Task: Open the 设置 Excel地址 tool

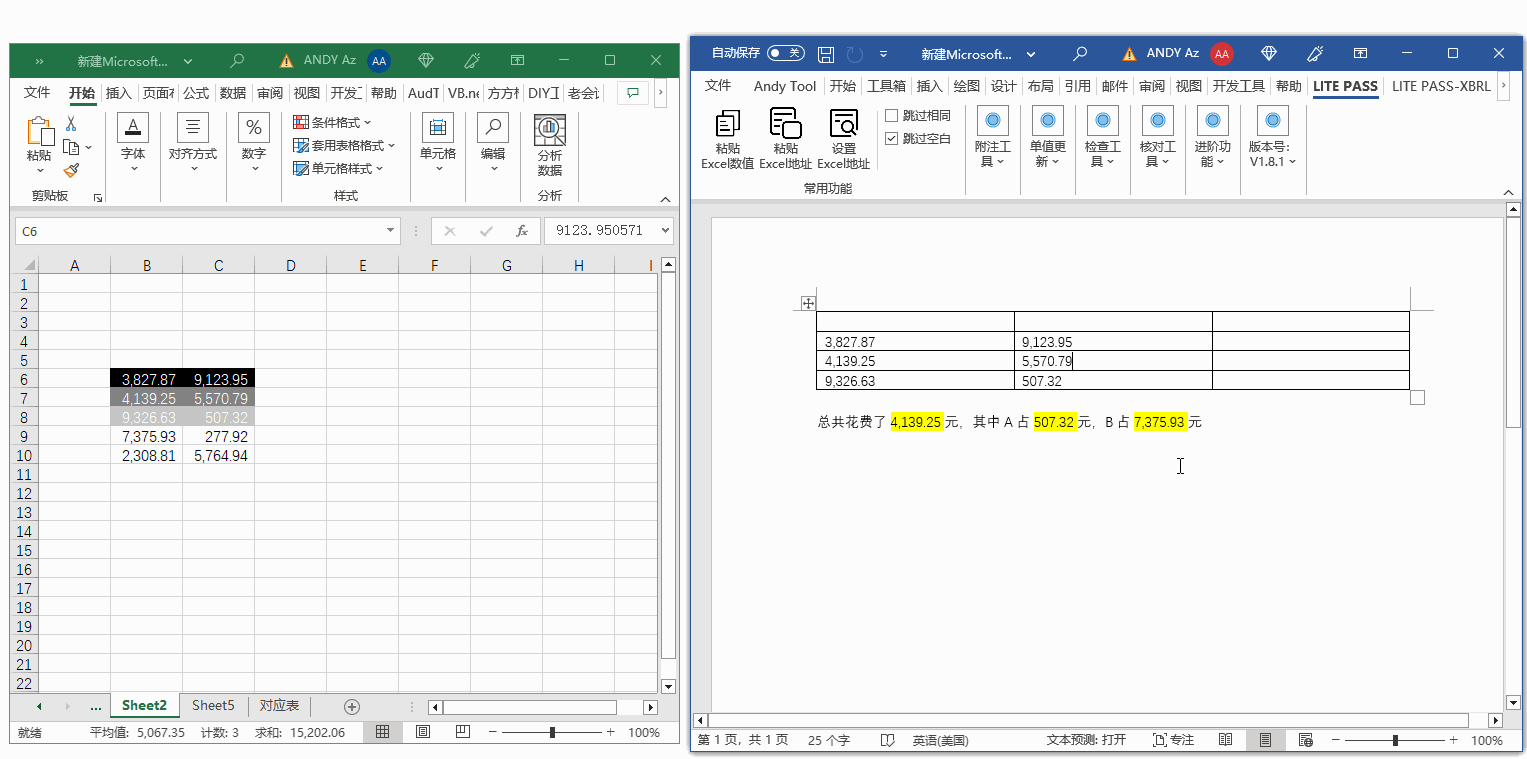Action: 843,125
